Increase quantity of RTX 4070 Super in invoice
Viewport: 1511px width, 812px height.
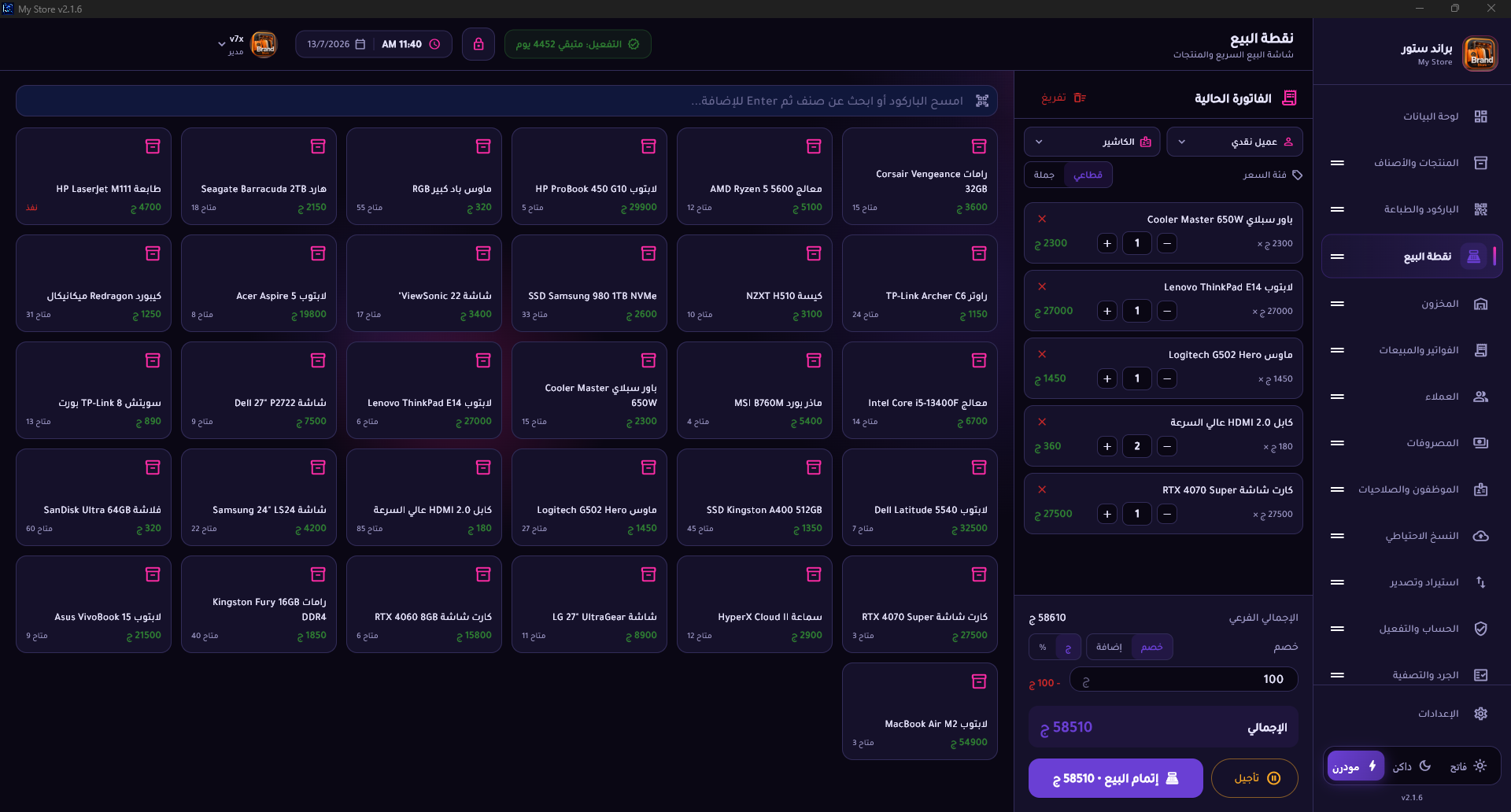coord(1107,514)
